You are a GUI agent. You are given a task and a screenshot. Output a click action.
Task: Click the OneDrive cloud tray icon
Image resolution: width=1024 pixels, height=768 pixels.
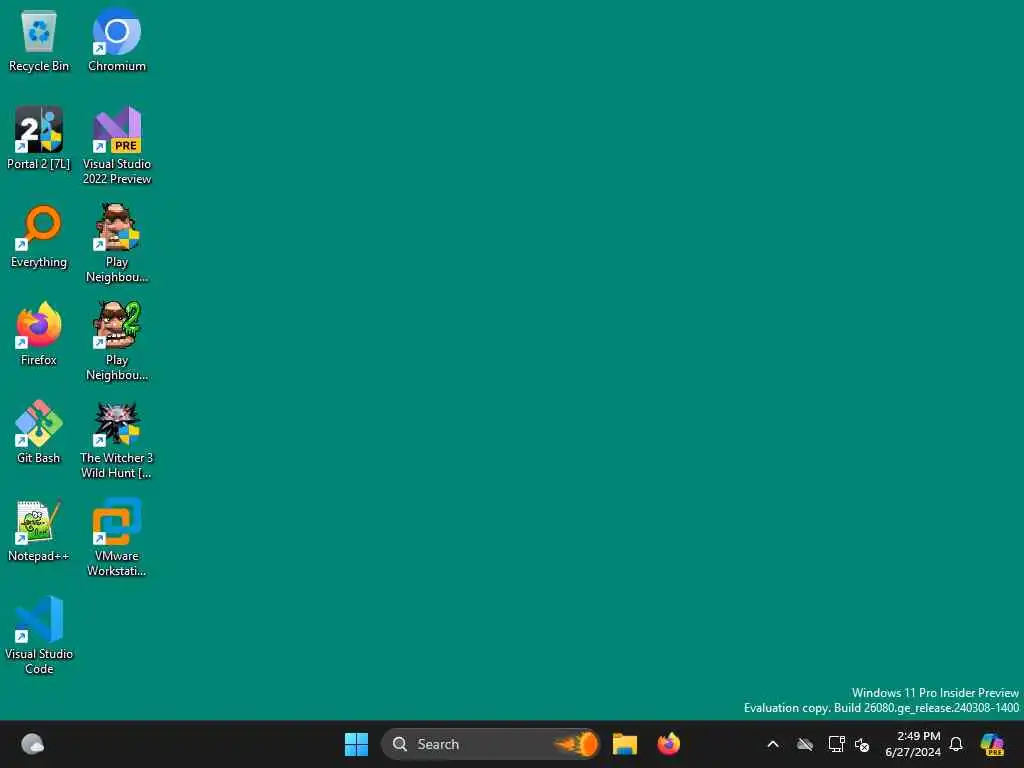(805, 744)
